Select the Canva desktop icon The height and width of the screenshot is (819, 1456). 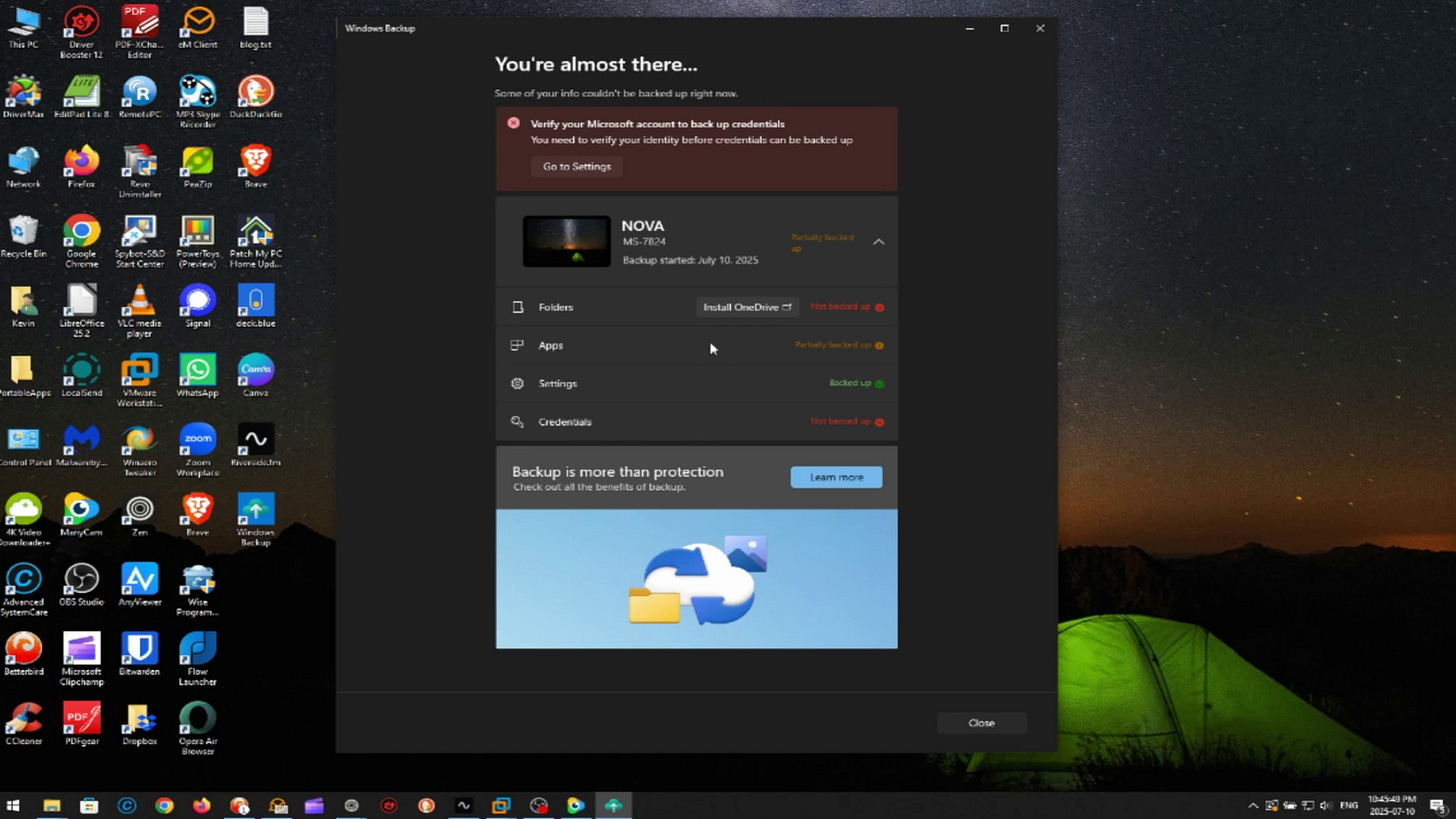pos(256,376)
